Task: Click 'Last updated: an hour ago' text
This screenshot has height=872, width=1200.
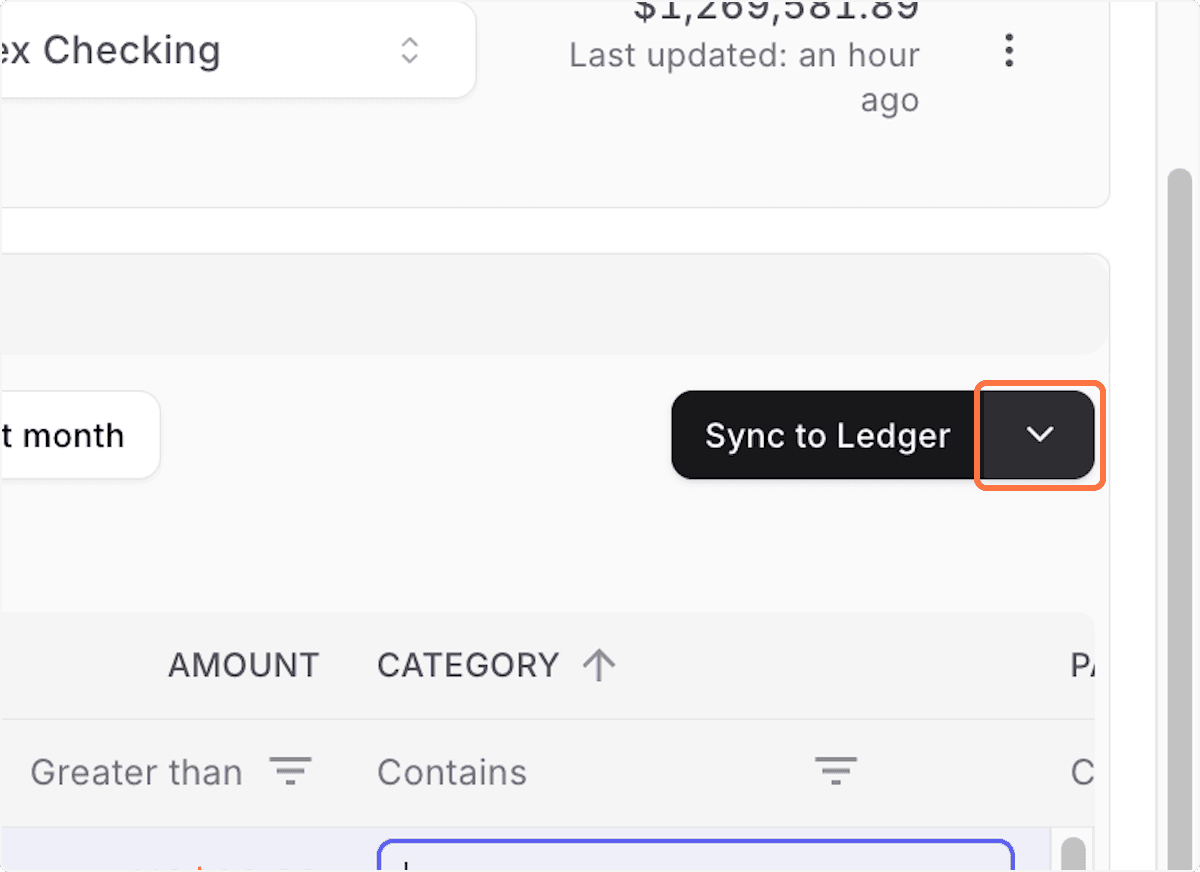Action: coord(744,55)
